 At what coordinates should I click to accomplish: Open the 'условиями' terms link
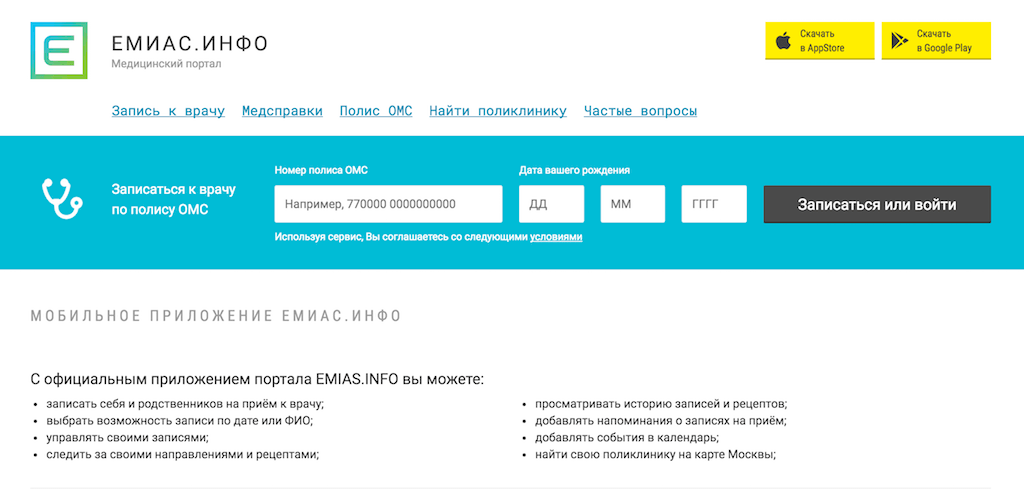(556, 238)
